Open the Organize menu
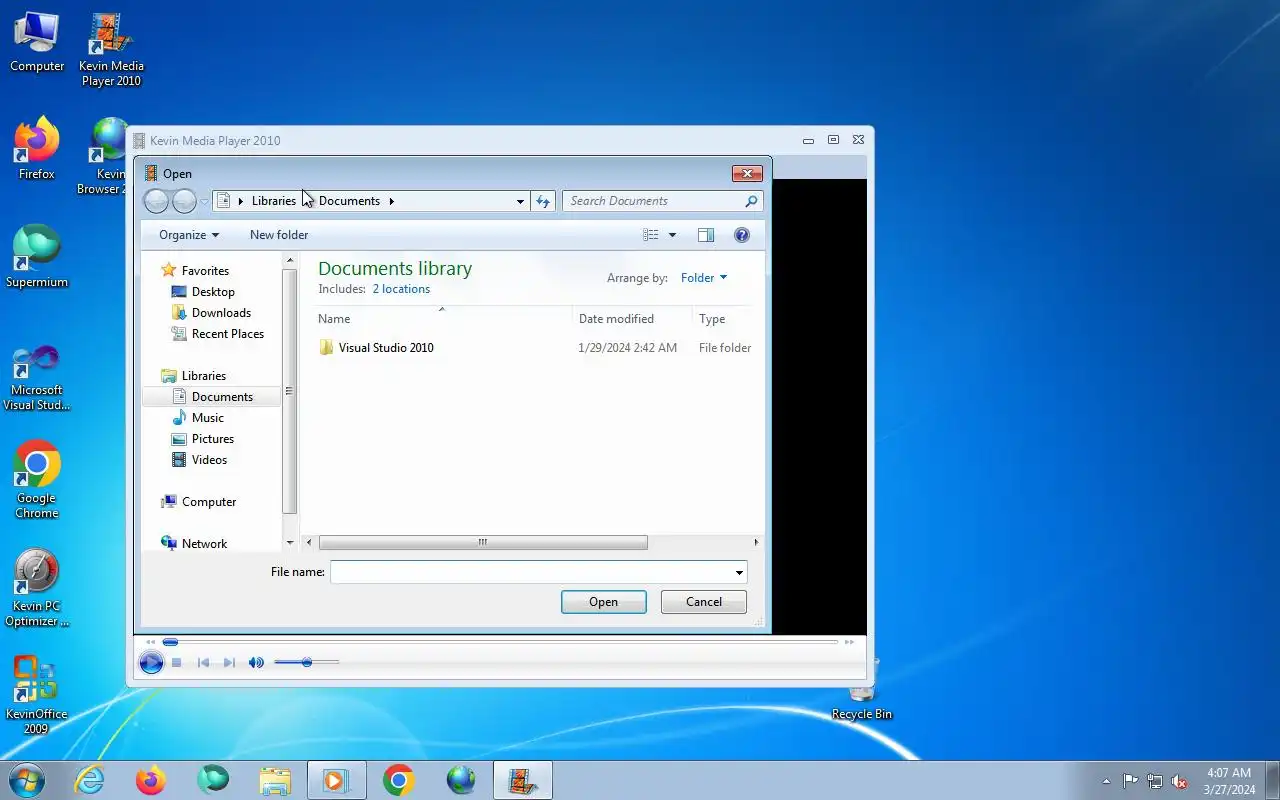Screen dimensions: 1280x800 coord(188,235)
